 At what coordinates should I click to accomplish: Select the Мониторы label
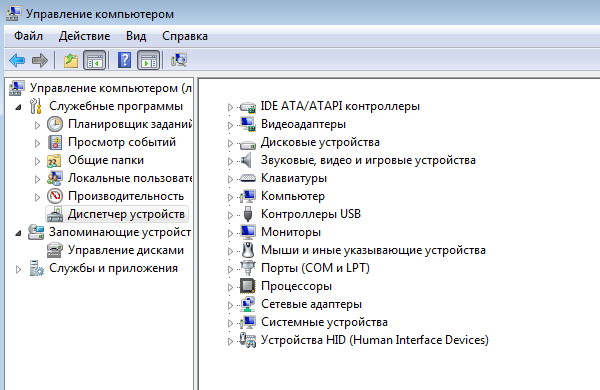(x=291, y=232)
